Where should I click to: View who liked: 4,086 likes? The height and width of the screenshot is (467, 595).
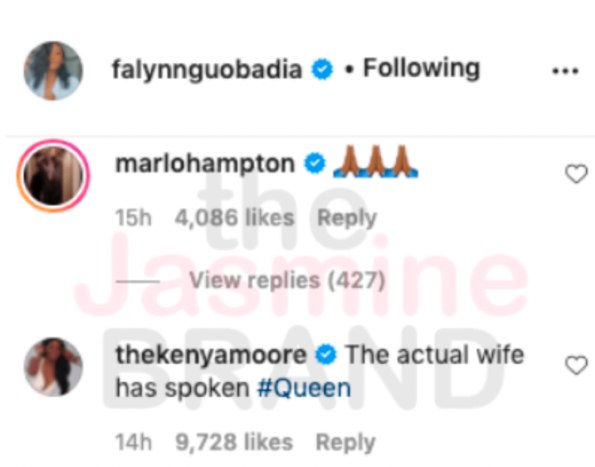tap(235, 218)
